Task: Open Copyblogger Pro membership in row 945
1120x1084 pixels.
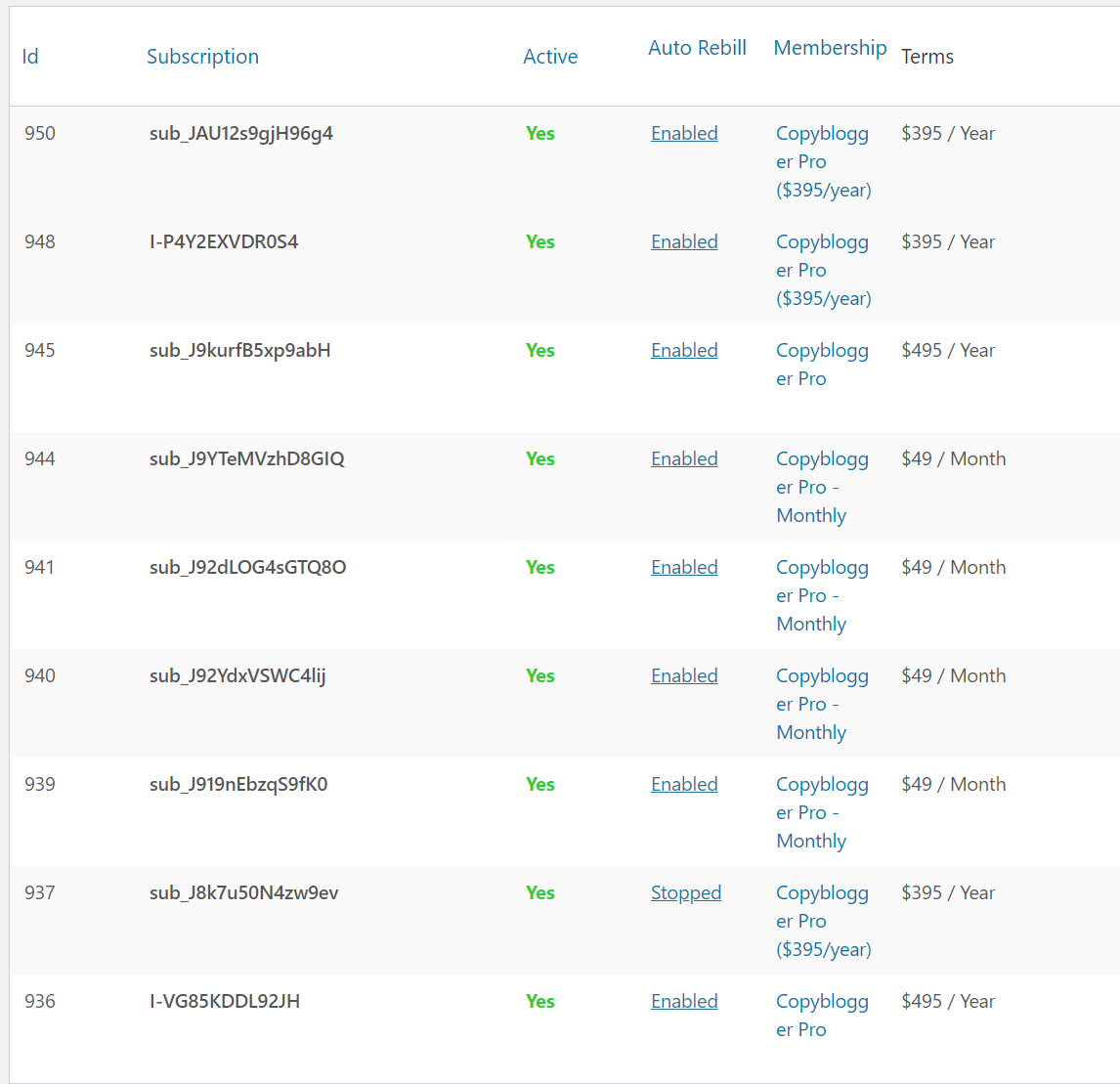Action: pyautogui.click(x=822, y=366)
